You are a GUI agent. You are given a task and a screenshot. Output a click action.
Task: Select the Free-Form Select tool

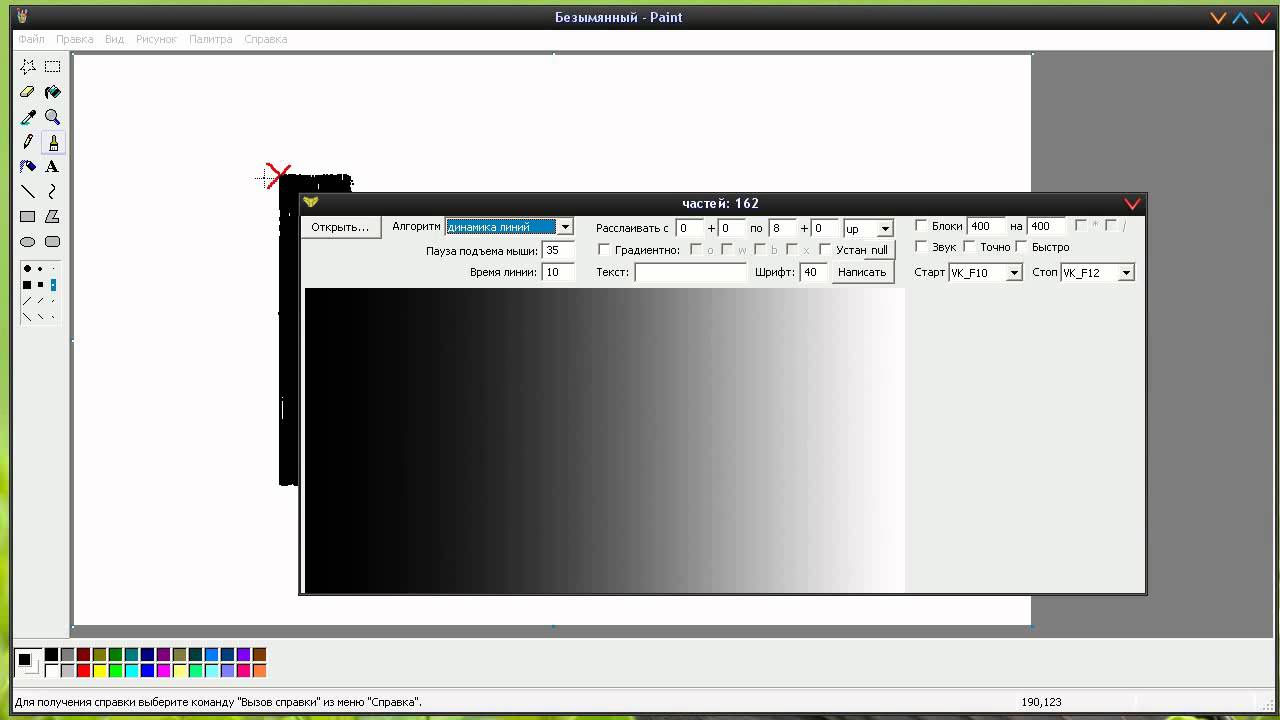tap(28, 67)
